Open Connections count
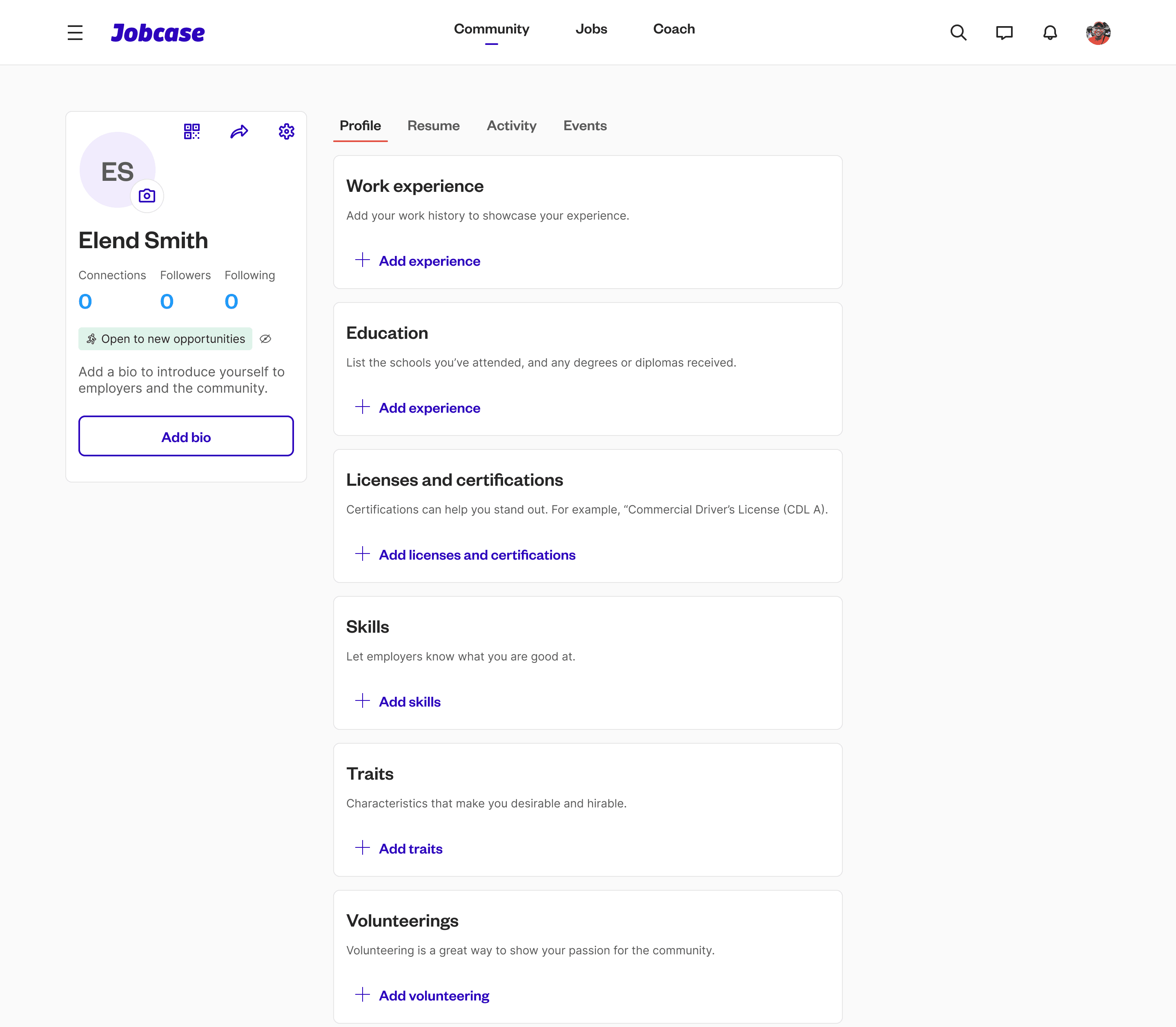 [85, 302]
